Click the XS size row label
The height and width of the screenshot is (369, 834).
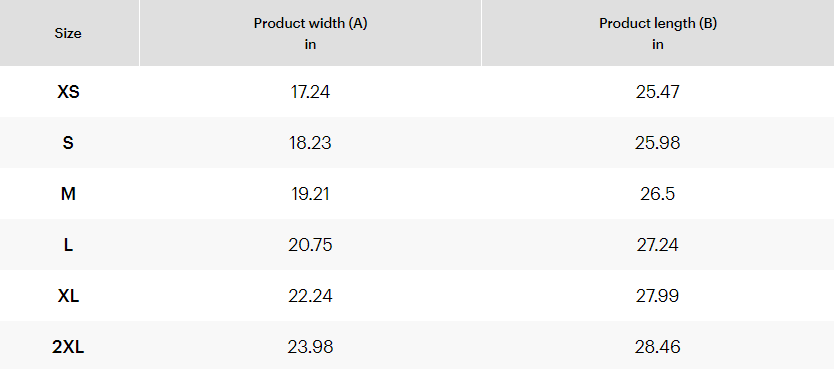[x=68, y=92]
